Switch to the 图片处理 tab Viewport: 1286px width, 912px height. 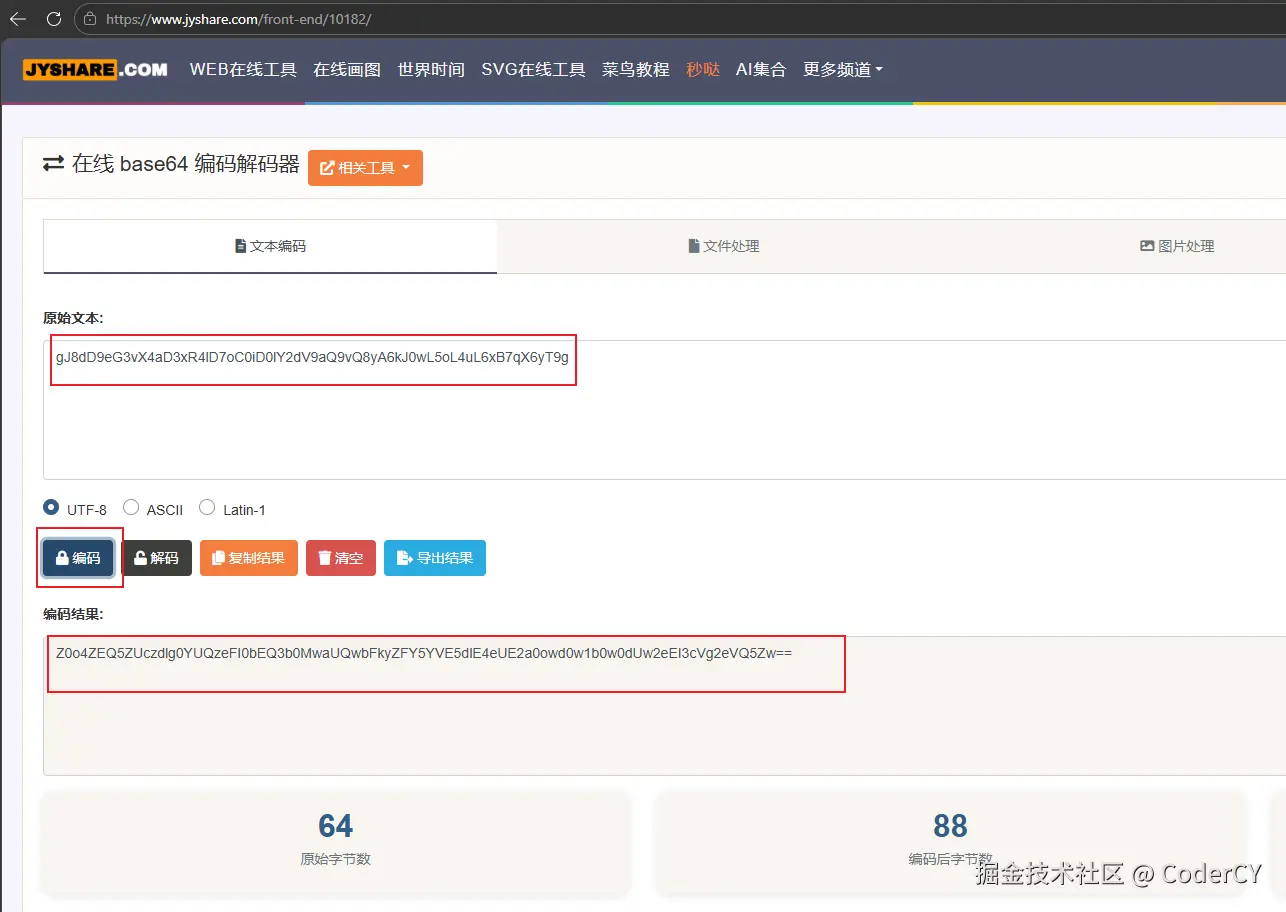click(1177, 246)
